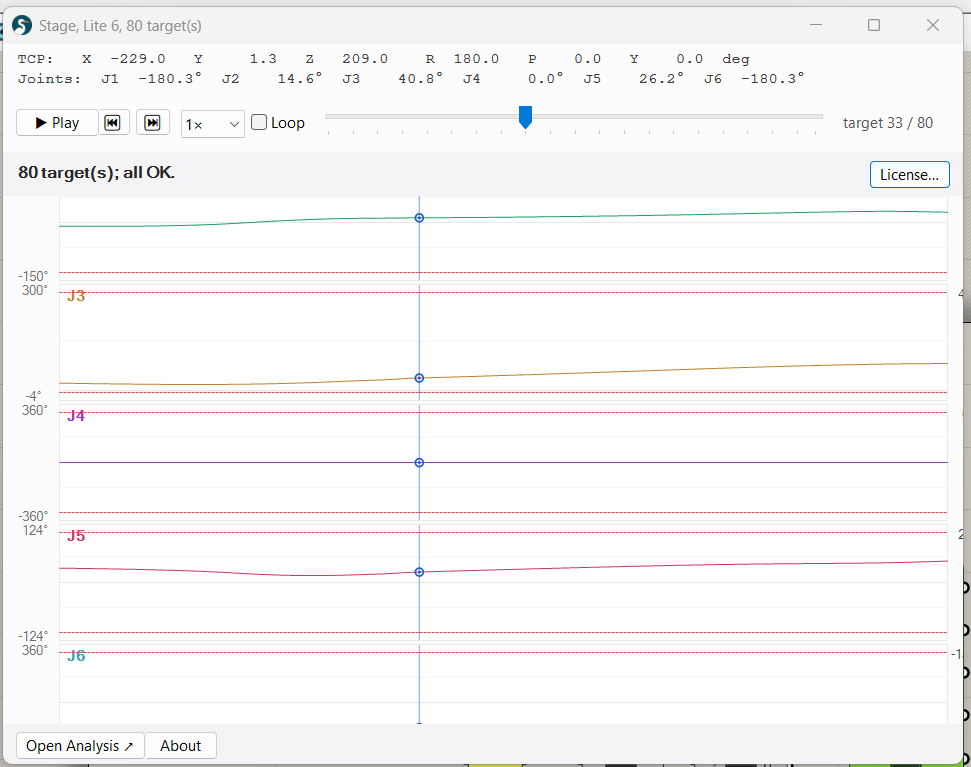Select the J5 curve marker point

419,572
